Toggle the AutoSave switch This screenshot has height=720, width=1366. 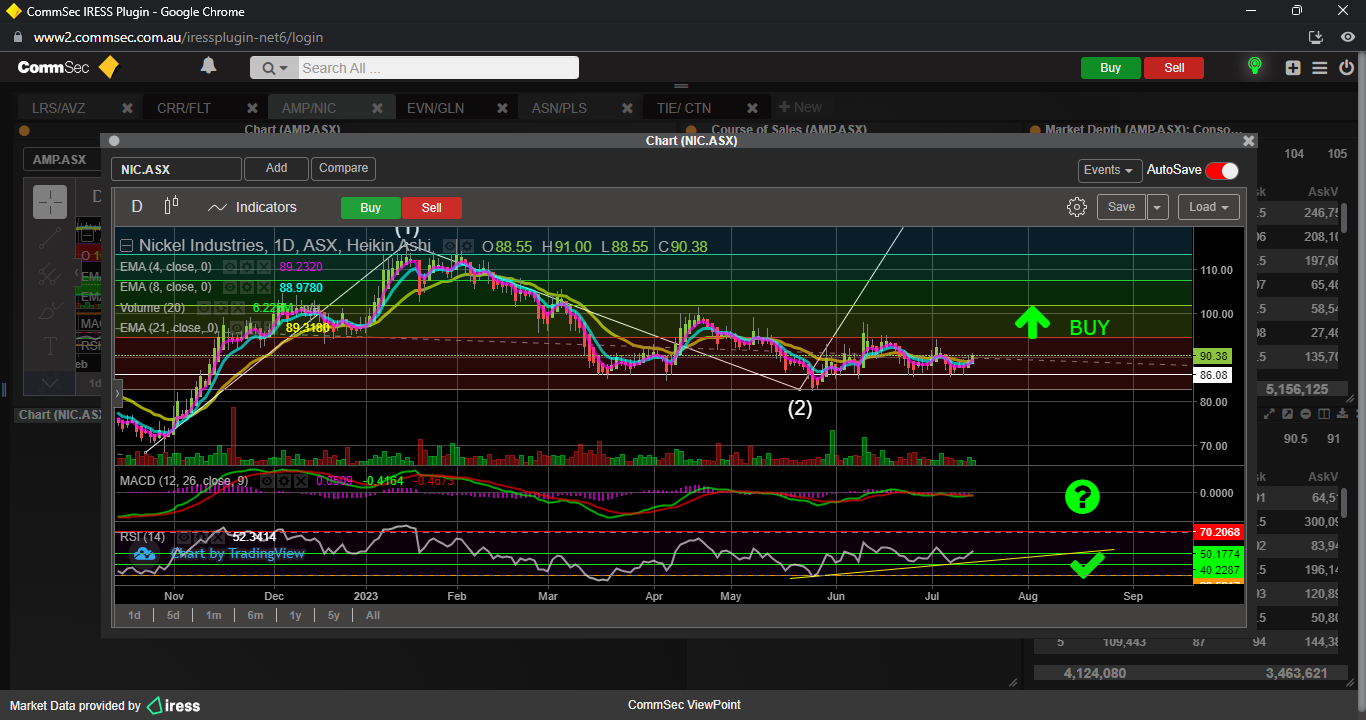tap(1222, 170)
